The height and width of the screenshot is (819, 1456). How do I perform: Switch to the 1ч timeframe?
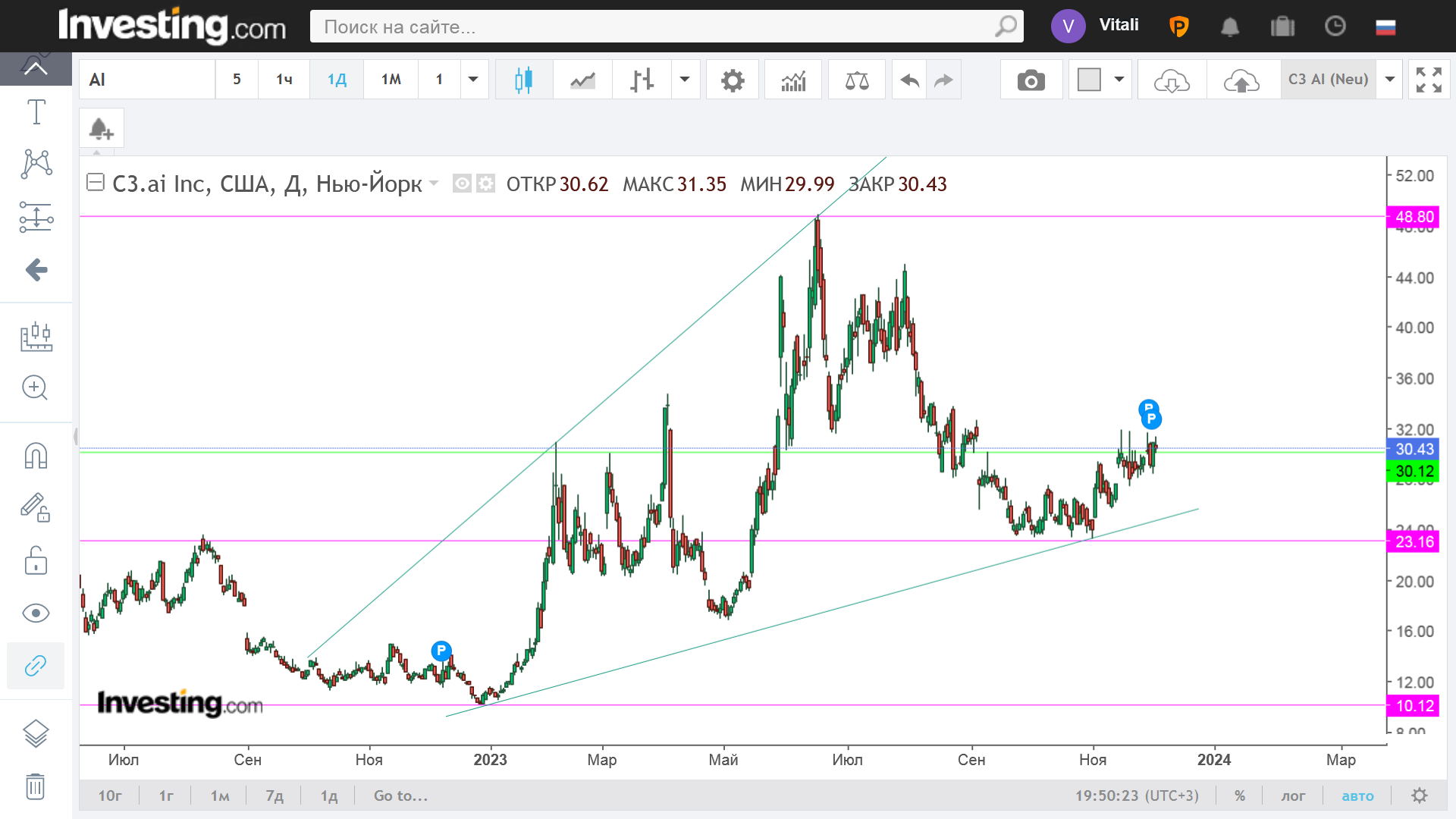[x=284, y=80]
